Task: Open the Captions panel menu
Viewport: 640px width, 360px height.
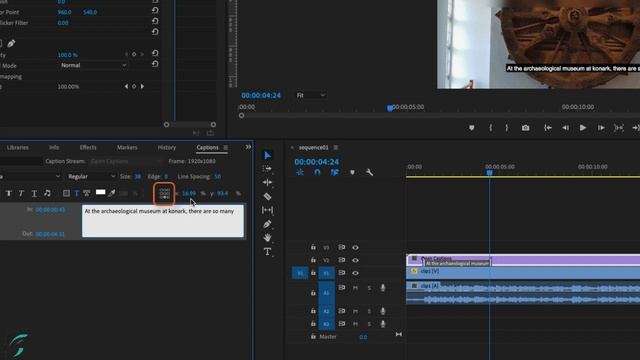Action: click(225, 147)
